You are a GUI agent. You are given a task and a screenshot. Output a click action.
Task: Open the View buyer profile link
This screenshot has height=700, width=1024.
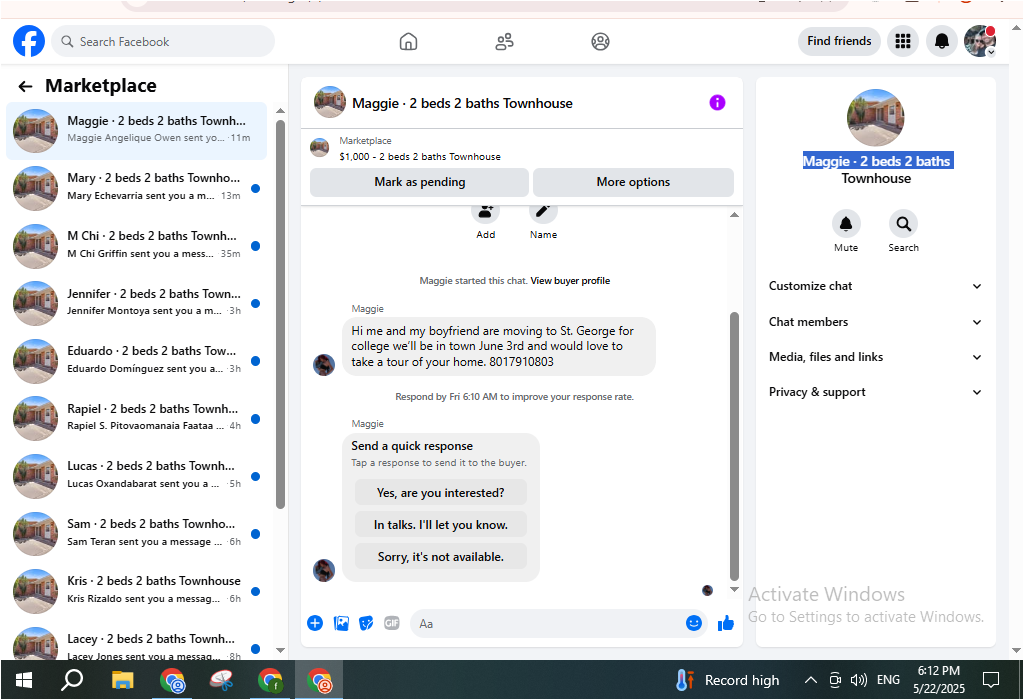570,281
